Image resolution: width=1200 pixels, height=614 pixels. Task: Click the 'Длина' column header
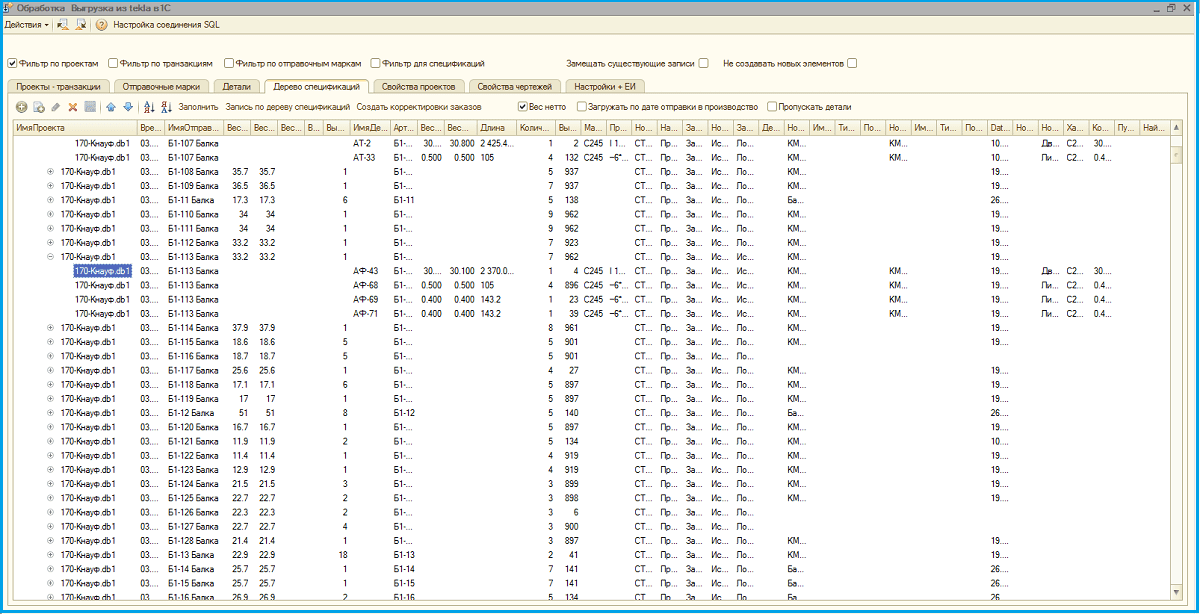493,128
